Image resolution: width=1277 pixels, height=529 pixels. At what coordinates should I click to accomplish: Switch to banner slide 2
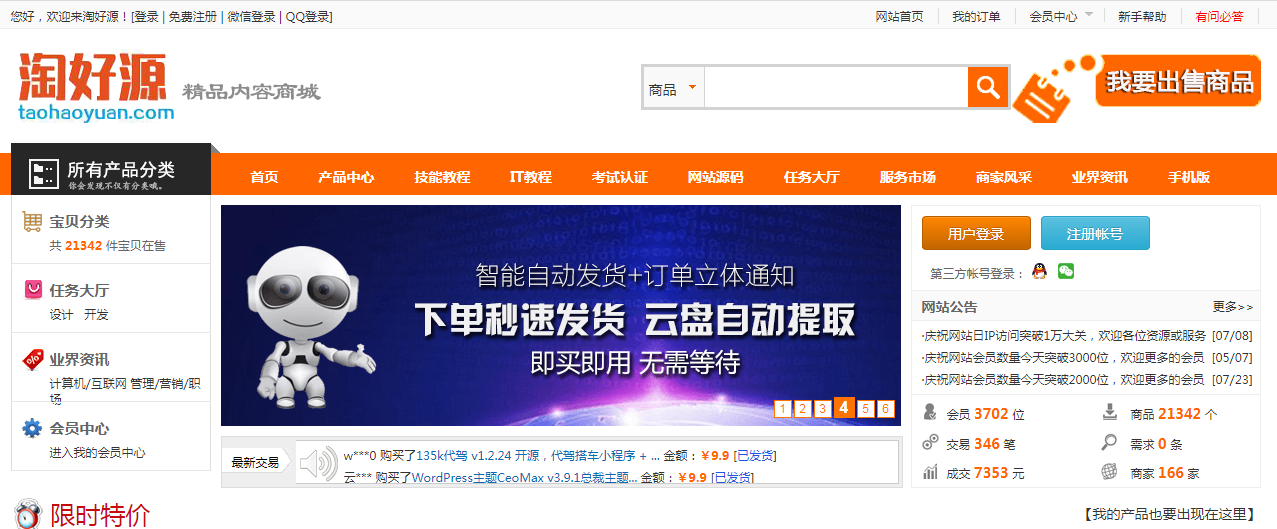coord(802,408)
